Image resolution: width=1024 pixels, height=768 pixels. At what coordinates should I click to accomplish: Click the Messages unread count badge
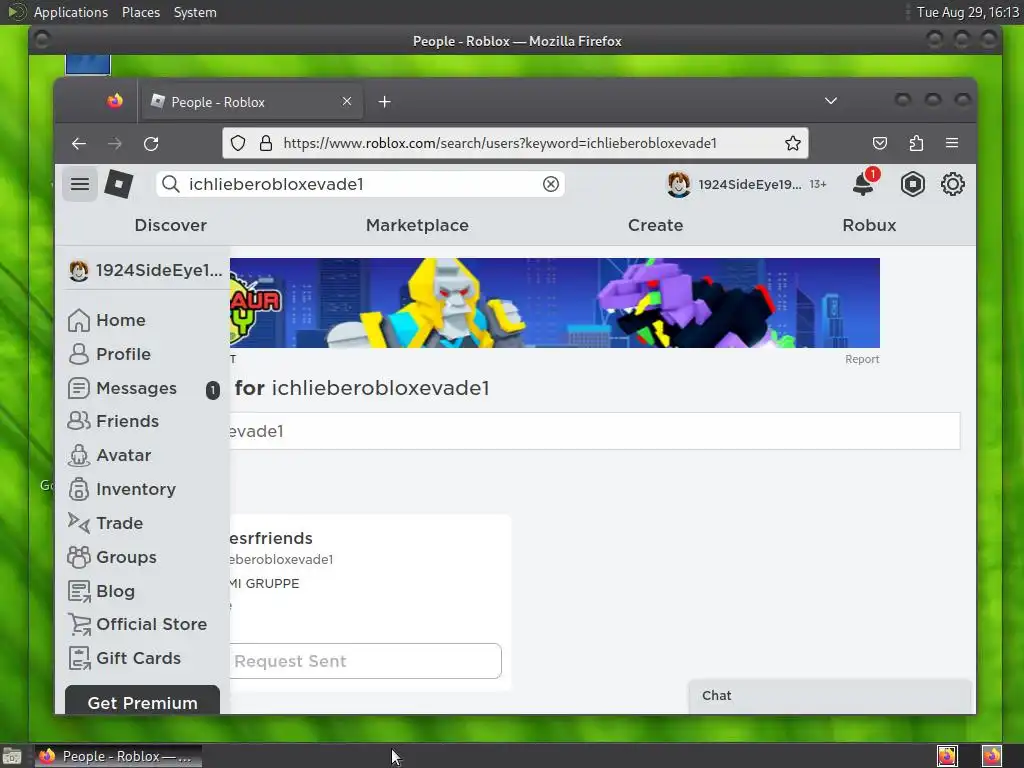coord(213,390)
